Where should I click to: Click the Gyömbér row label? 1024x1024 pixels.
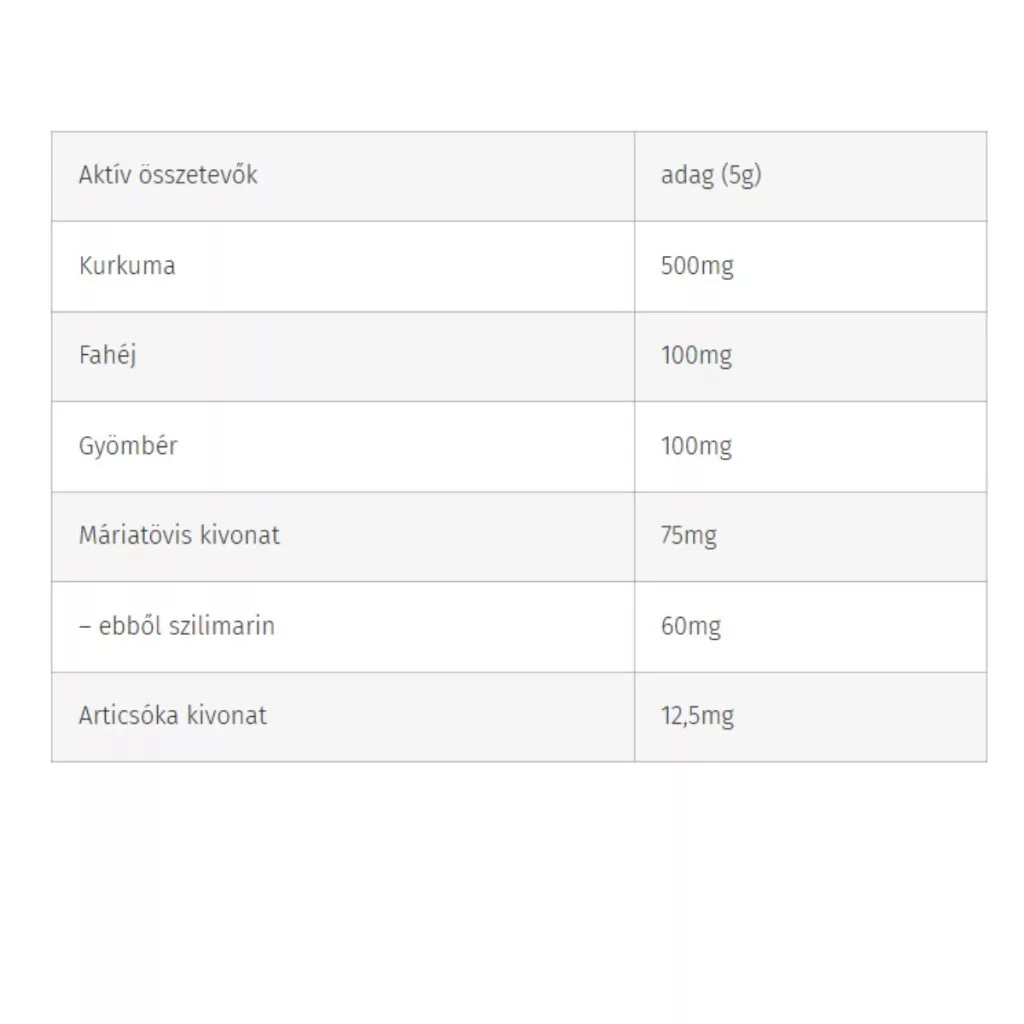coord(128,447)
